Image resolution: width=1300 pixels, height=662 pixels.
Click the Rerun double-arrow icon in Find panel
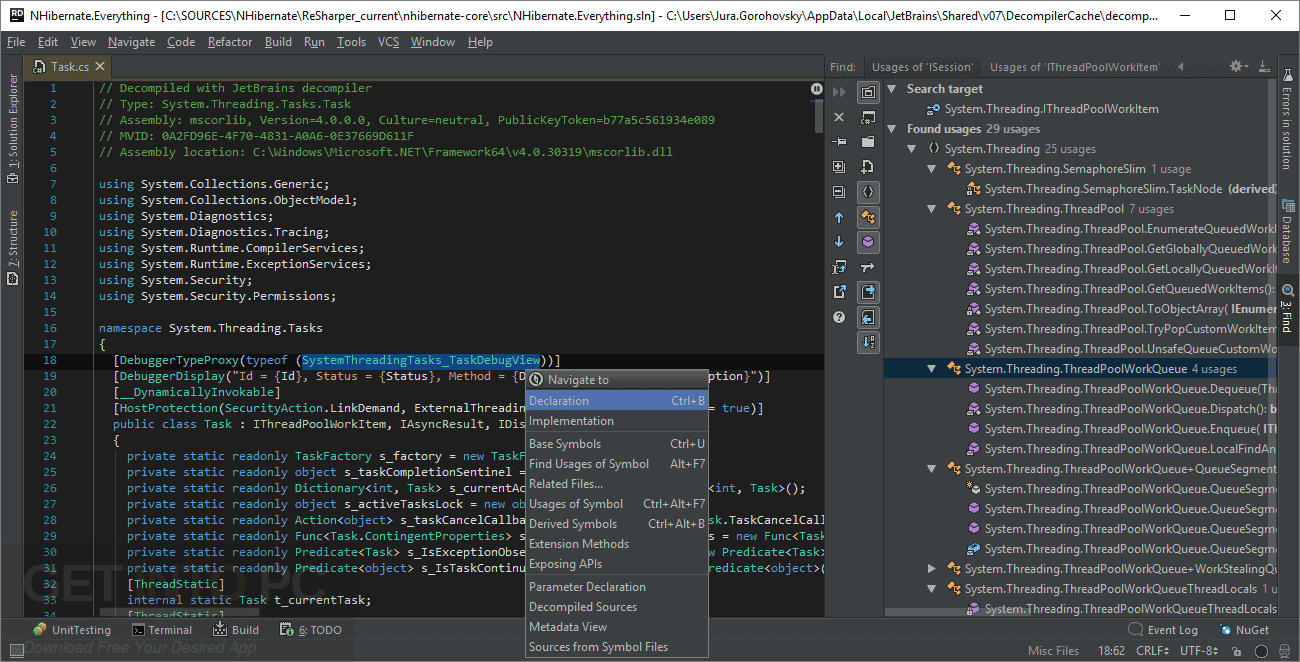839,92
